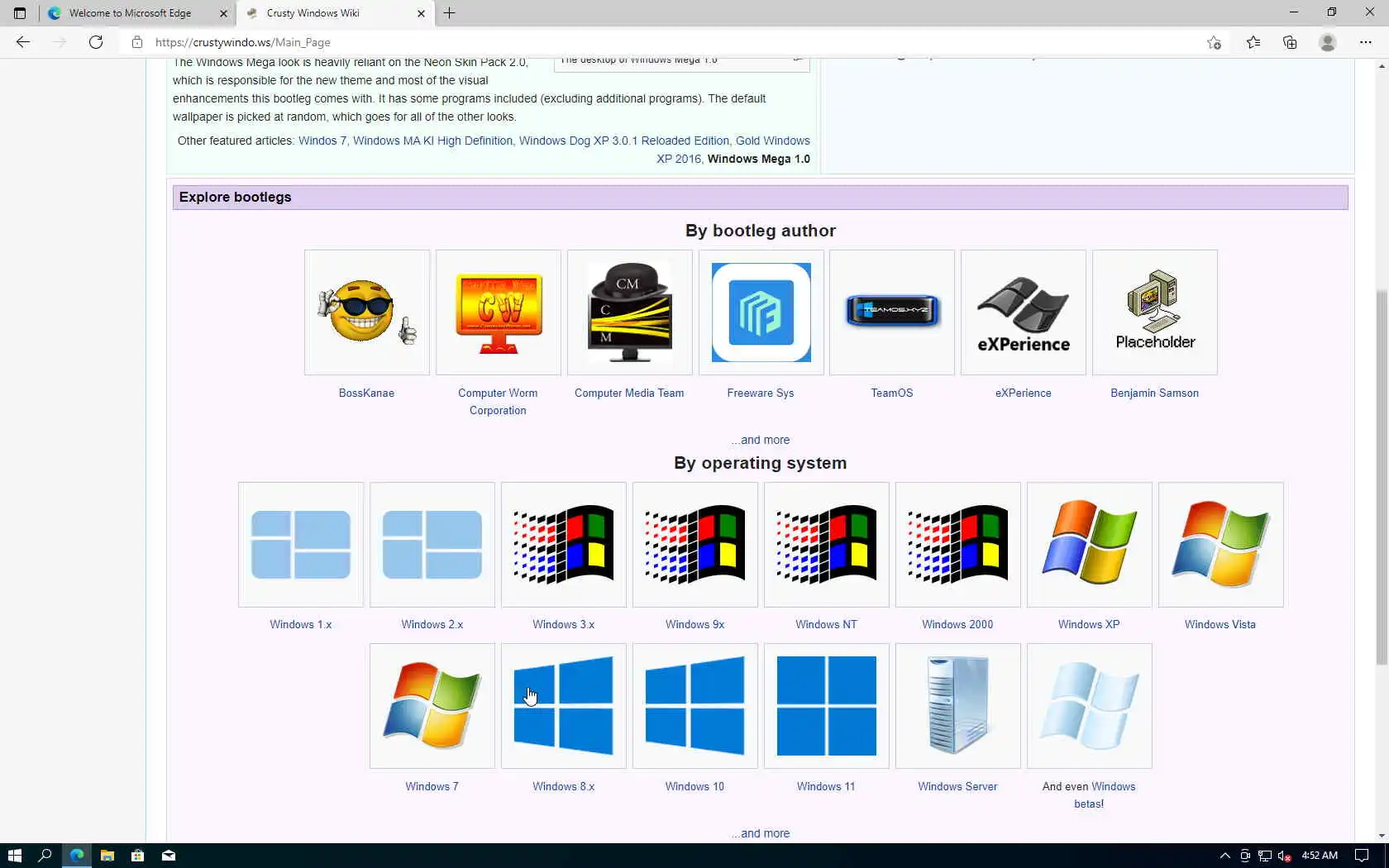Open Microsoft Store from the taskbar
Screen dimensions: 1389x868
point(137,856)
